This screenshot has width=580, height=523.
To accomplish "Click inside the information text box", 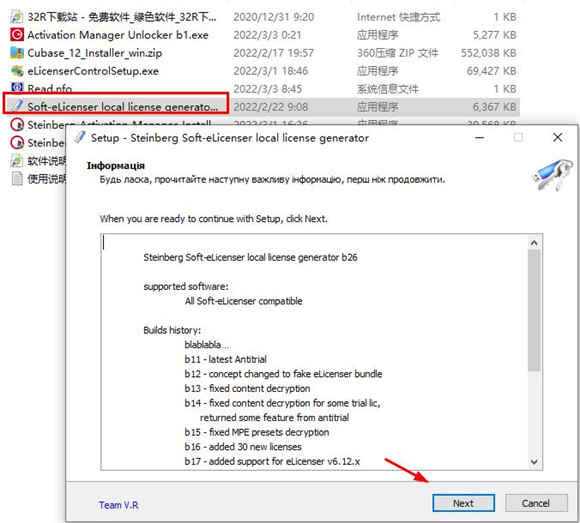I will point(314,352).
